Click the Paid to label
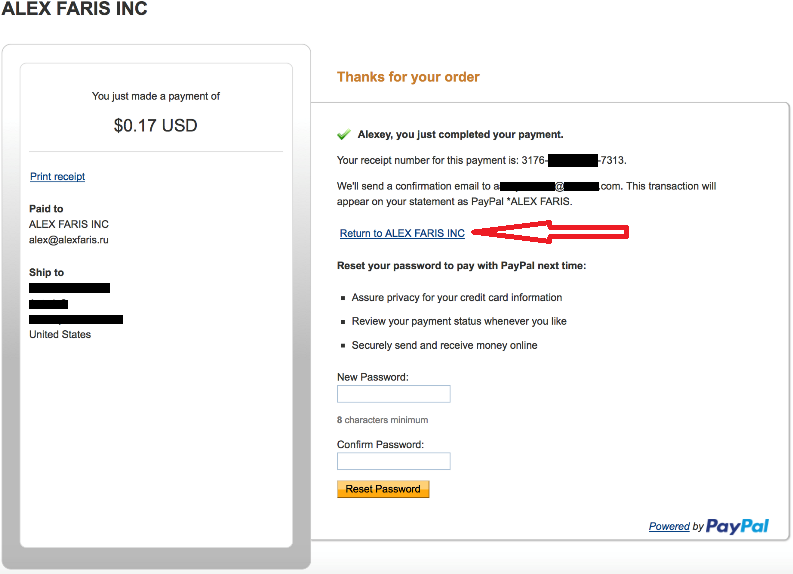Image resolution: width=793 pixels, height=574 pixels. coord(46,209)
